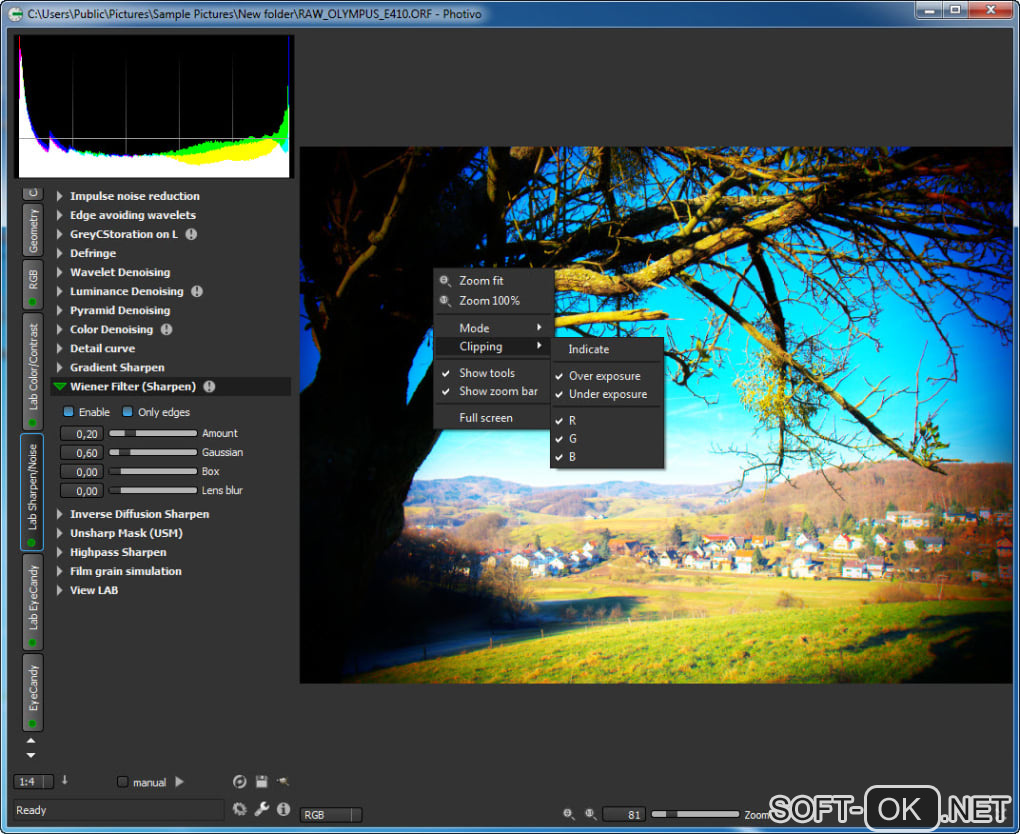Adjust the Gaussian slider
The image size is (1020, 834).
tap(153, 452)
